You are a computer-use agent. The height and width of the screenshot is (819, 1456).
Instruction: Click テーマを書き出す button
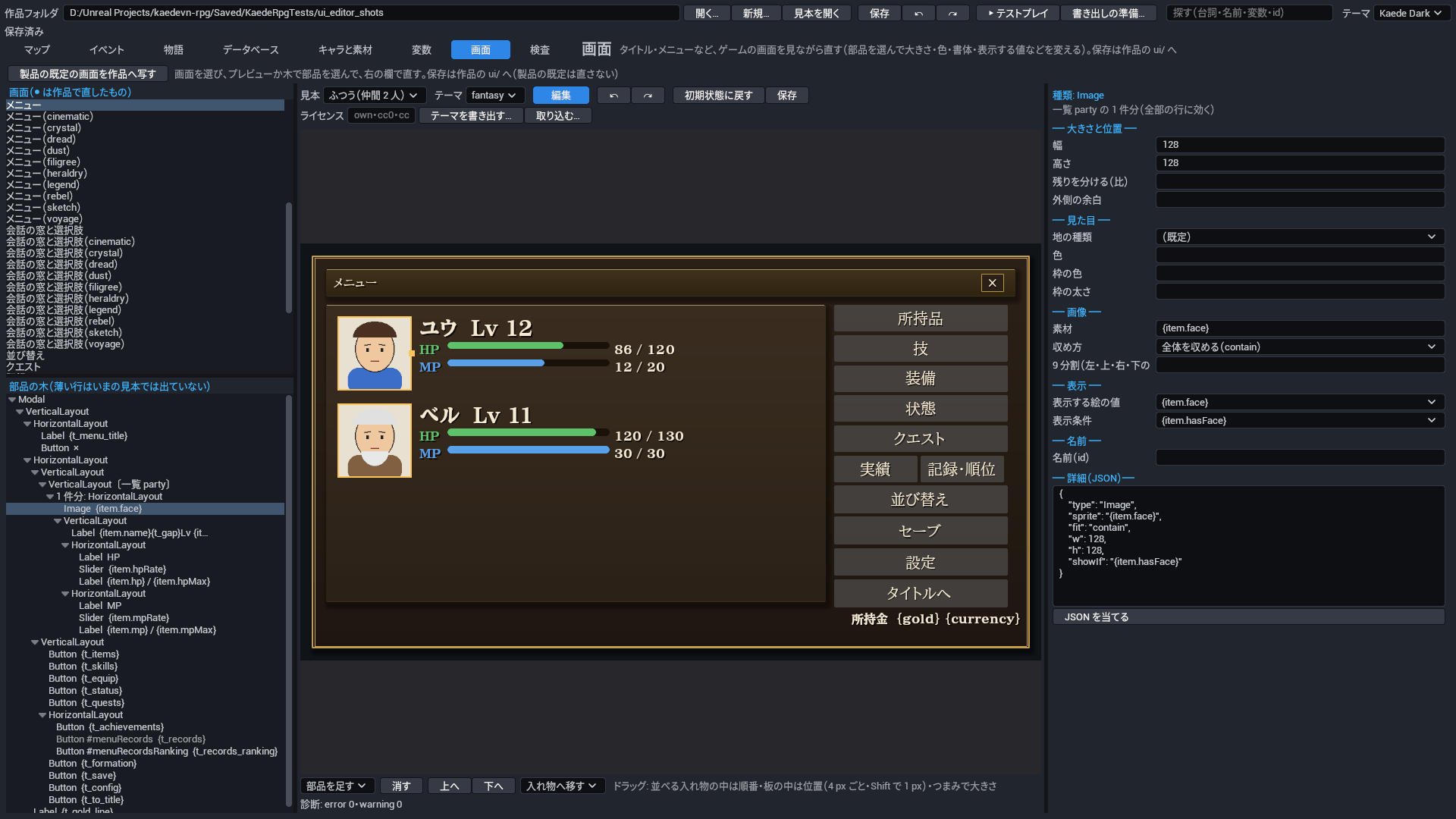click(x=470, y=116)
